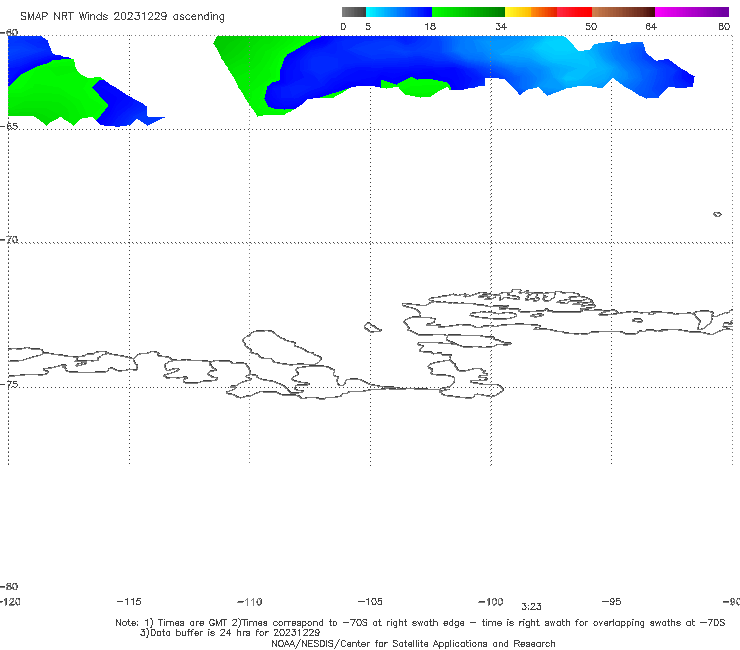Click the latitude label '-75'
The width and height of the screenshot is (740, 650).
coord(9,384)
